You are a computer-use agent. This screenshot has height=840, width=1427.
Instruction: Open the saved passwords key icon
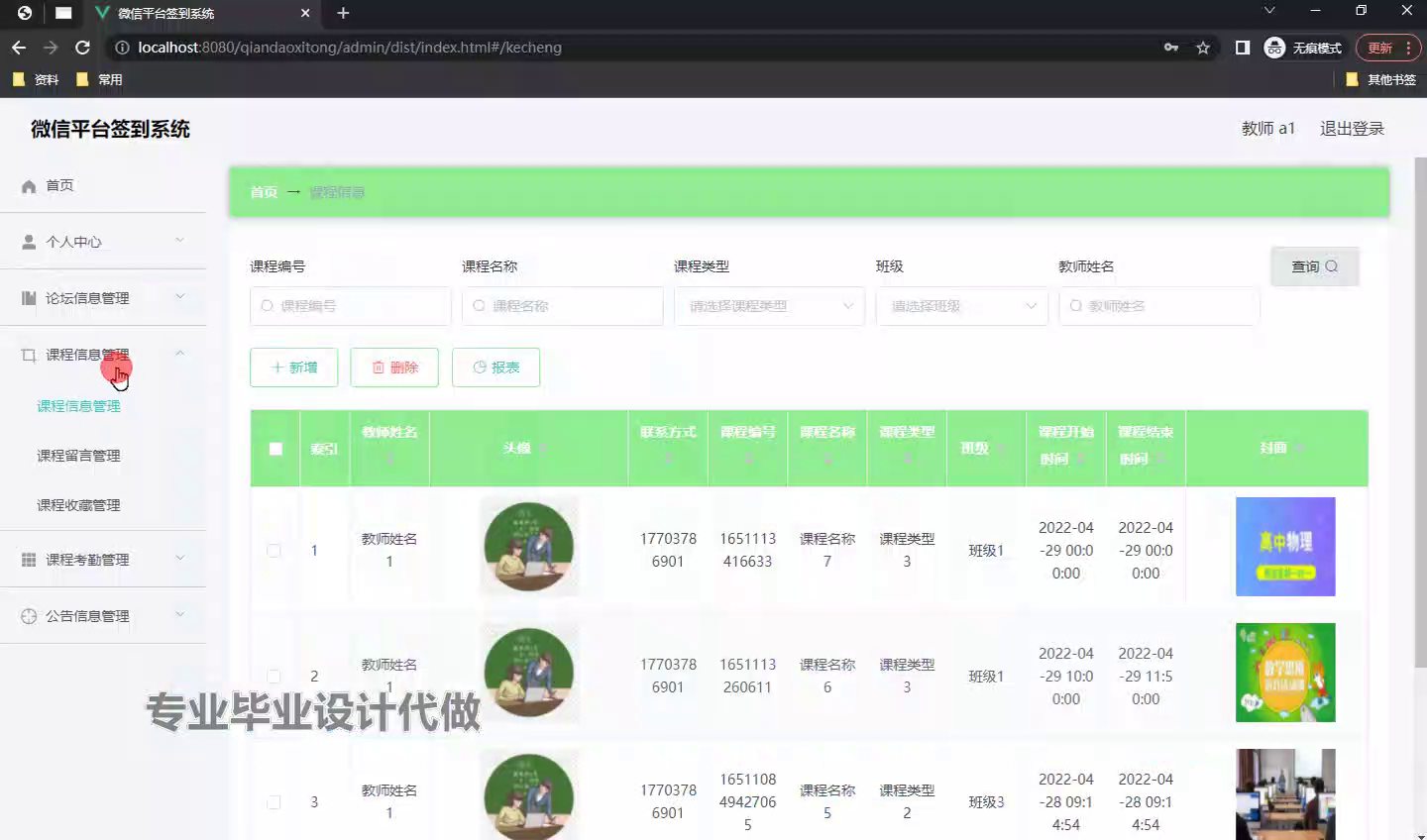pos(1171,48)
